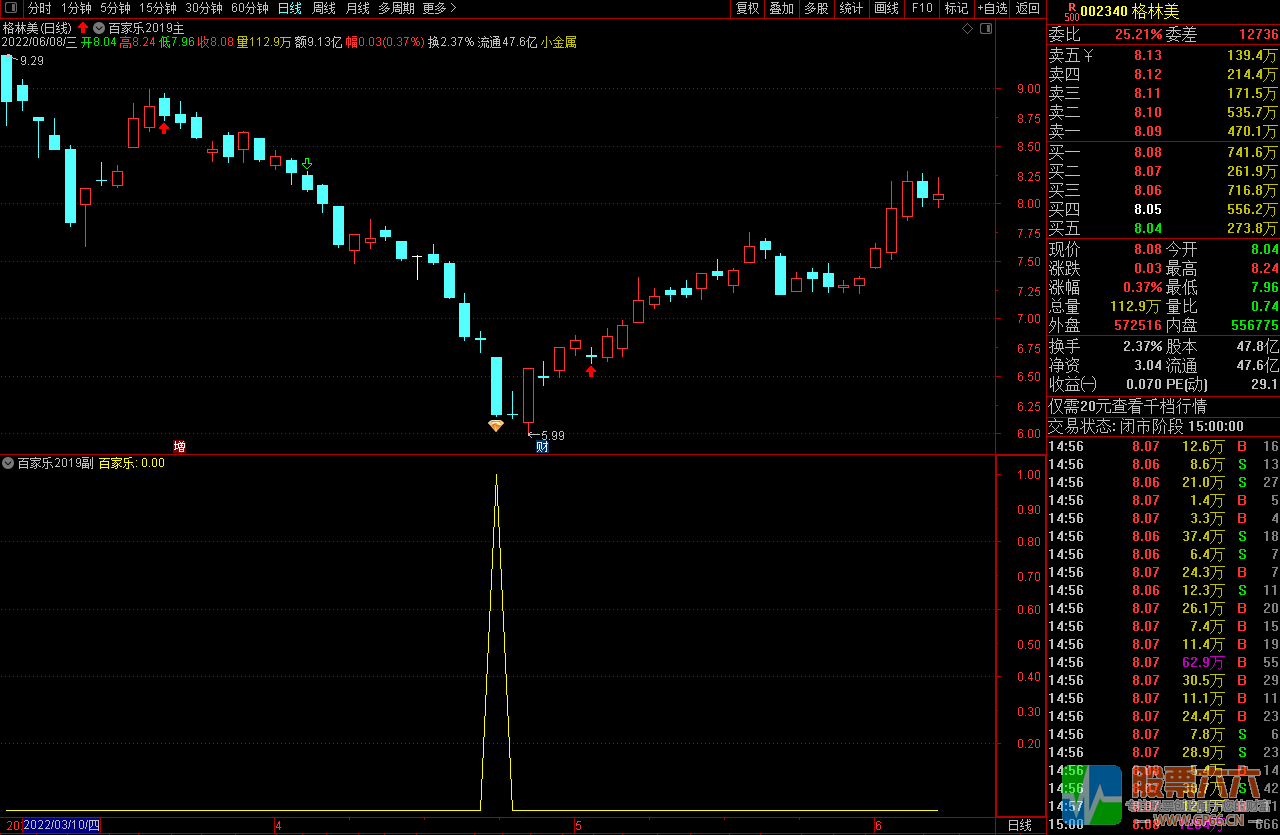Click the orange diamond marker below the candle
Image resolution: width=1280 pixels, height=835 pixels.
496,426
